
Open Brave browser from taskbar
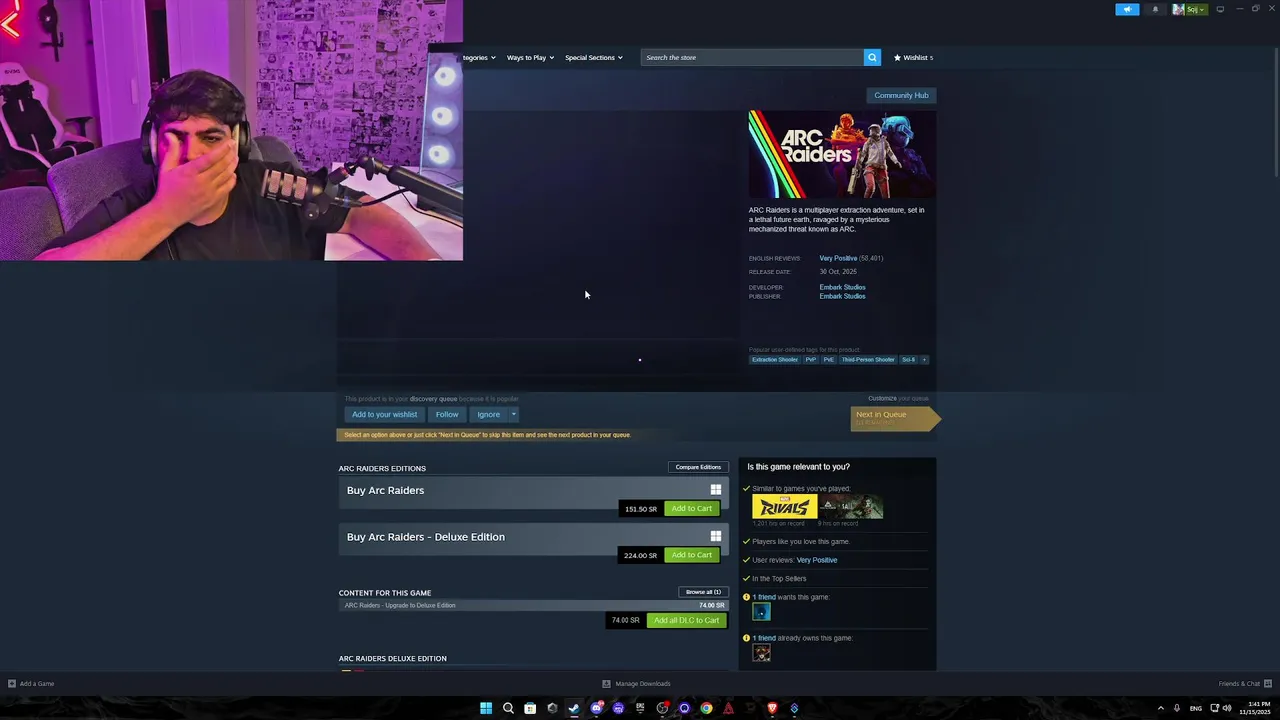tap(772, 708)
